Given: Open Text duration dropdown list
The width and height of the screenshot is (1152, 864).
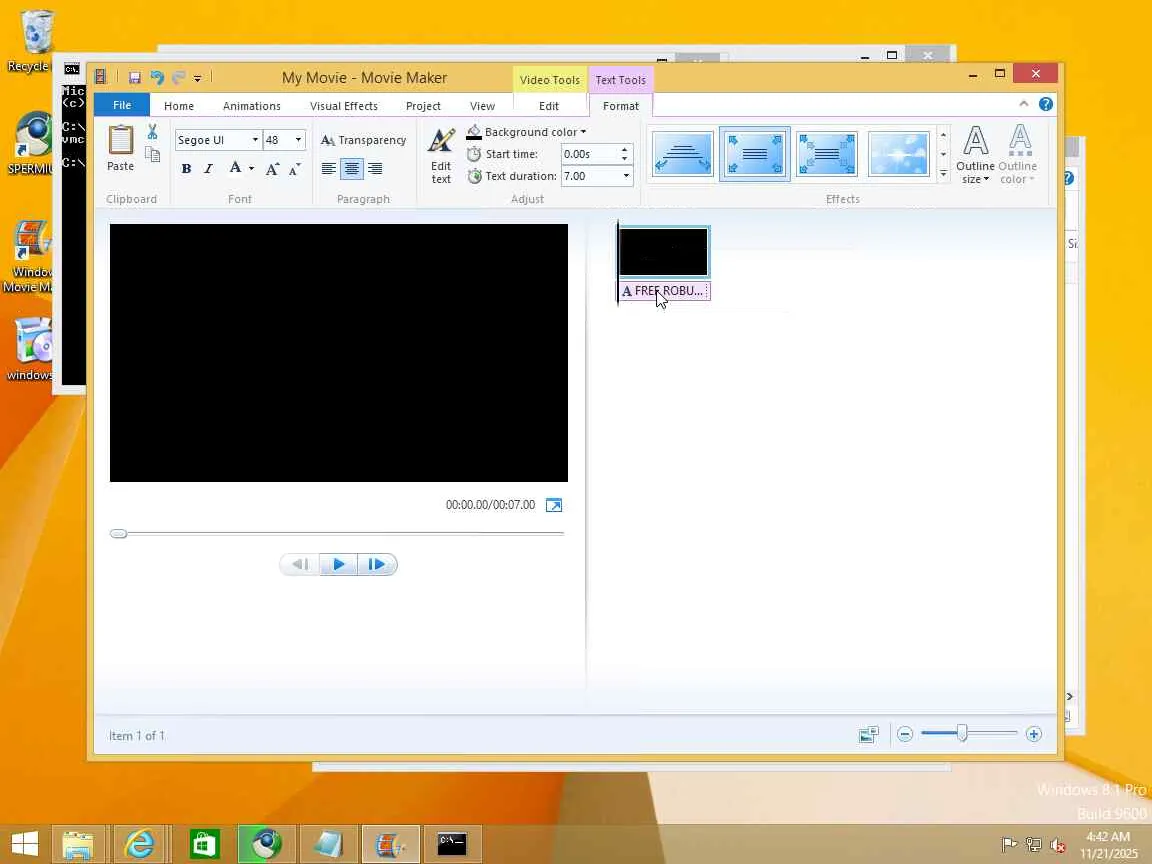Looking at the screenshot, I should tap(626, 176).
